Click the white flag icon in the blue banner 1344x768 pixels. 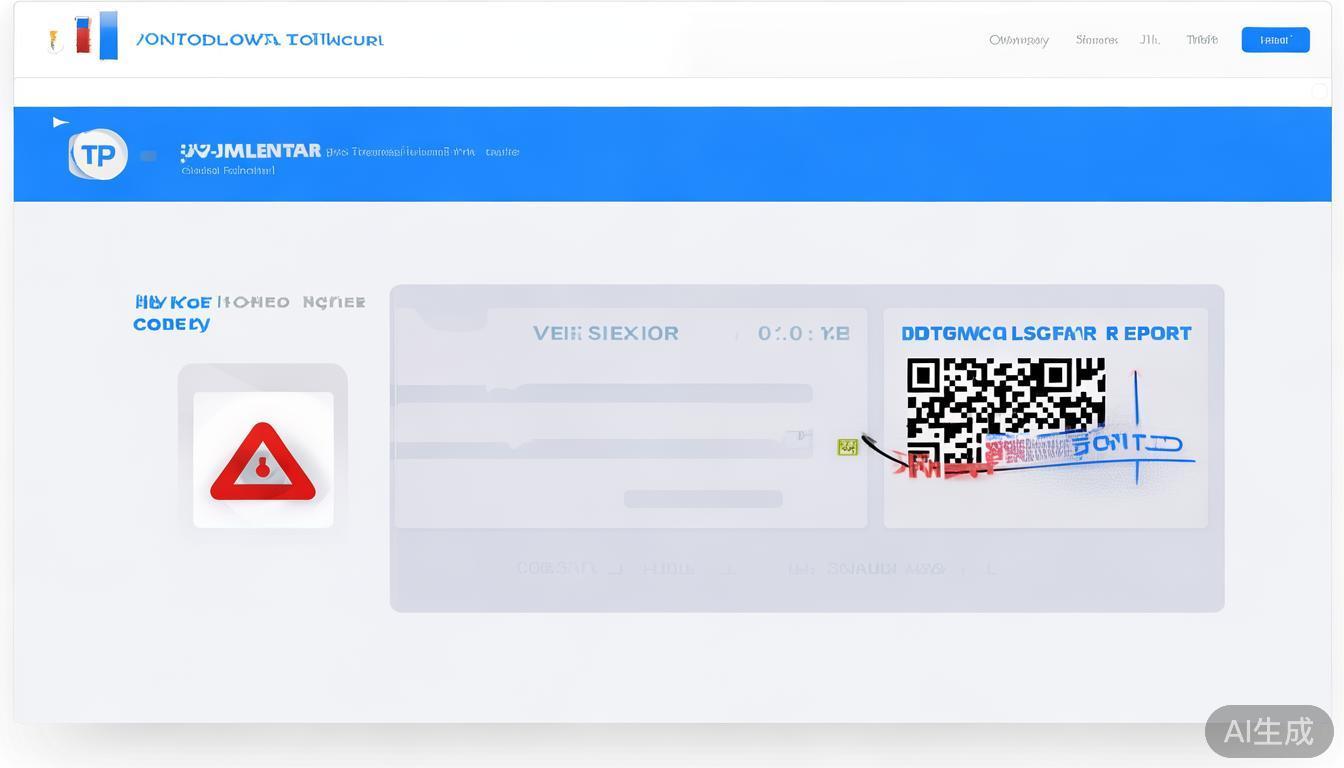pyautogui.click(x=60, y=122)
